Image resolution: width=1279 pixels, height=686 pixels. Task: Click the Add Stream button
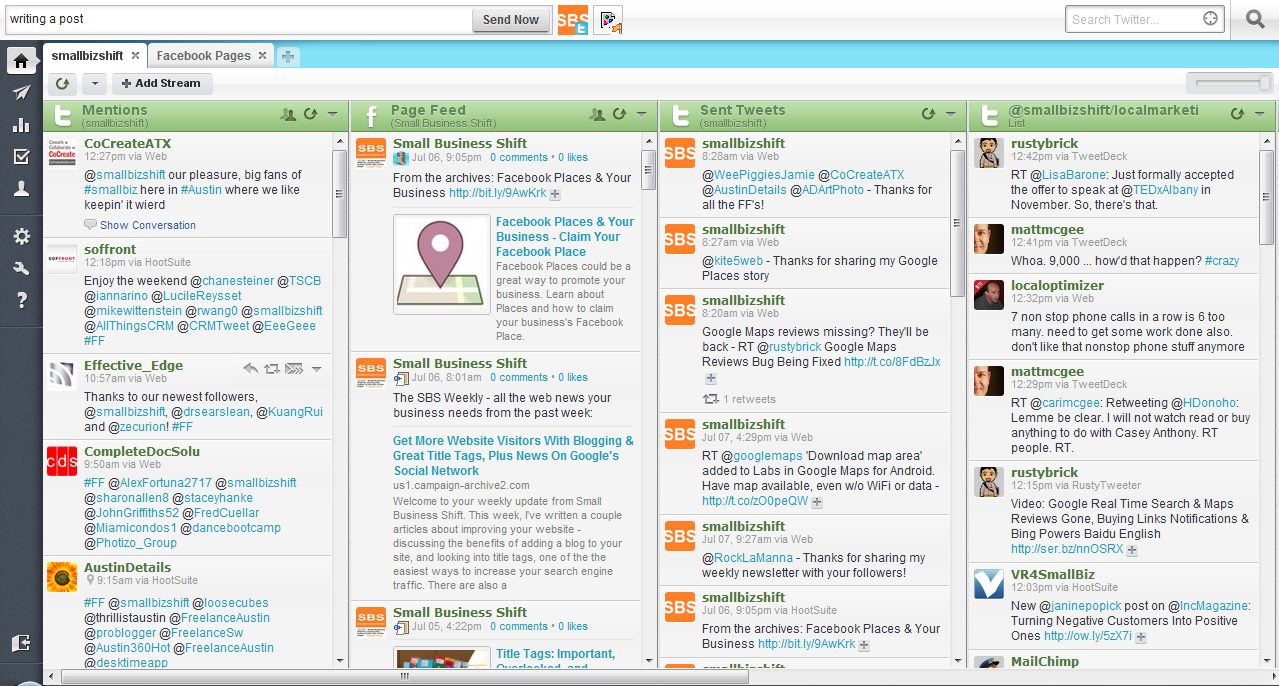point(161,84)
